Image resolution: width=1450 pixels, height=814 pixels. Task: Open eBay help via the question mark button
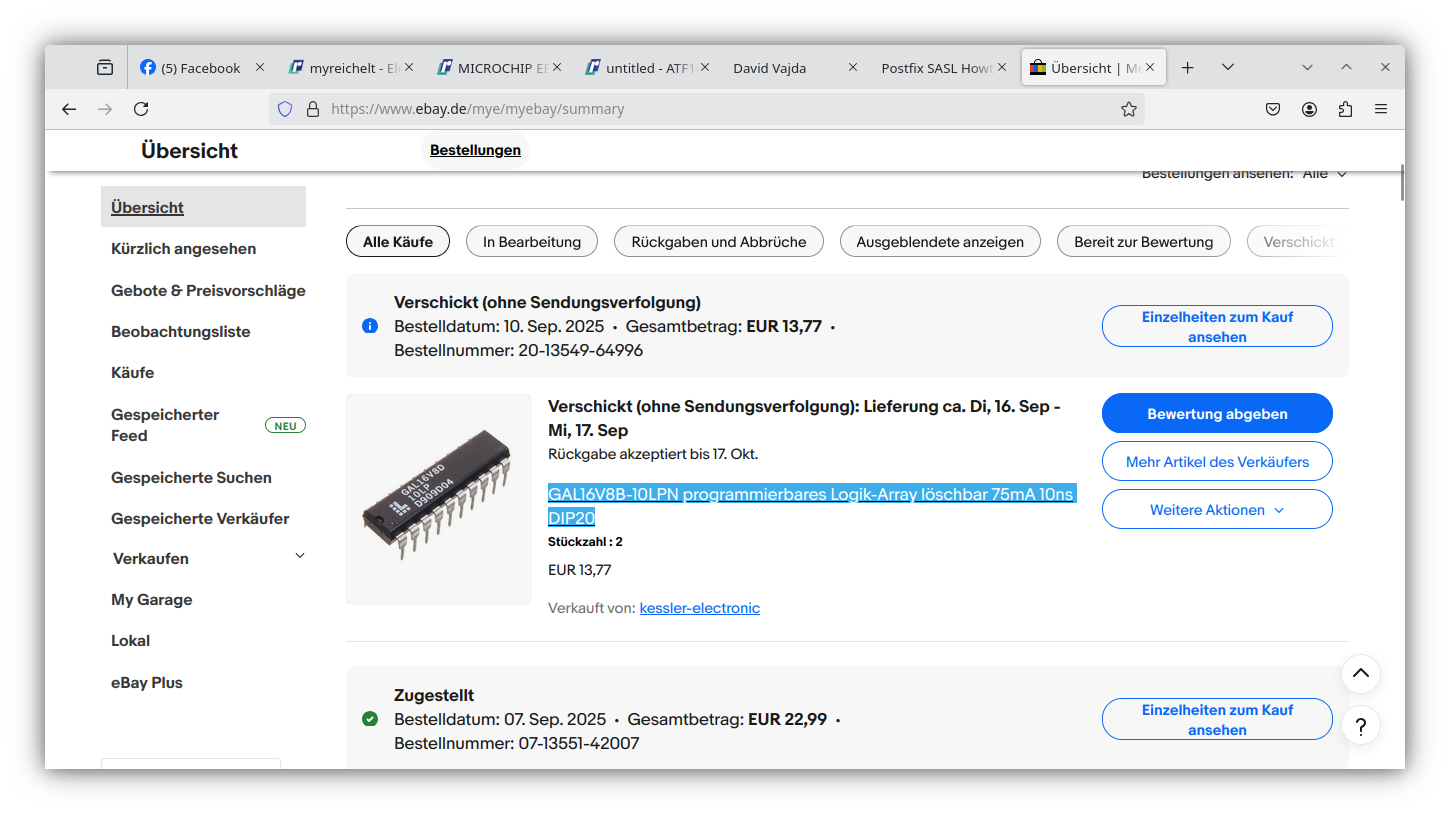click(1360, 725)
